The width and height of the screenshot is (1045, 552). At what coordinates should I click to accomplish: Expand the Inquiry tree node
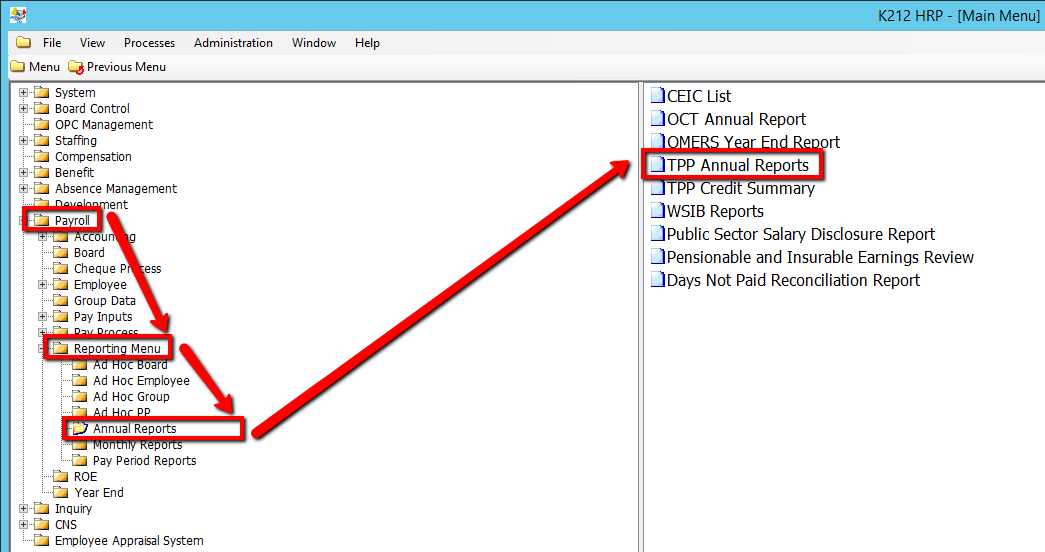point(24,509)
